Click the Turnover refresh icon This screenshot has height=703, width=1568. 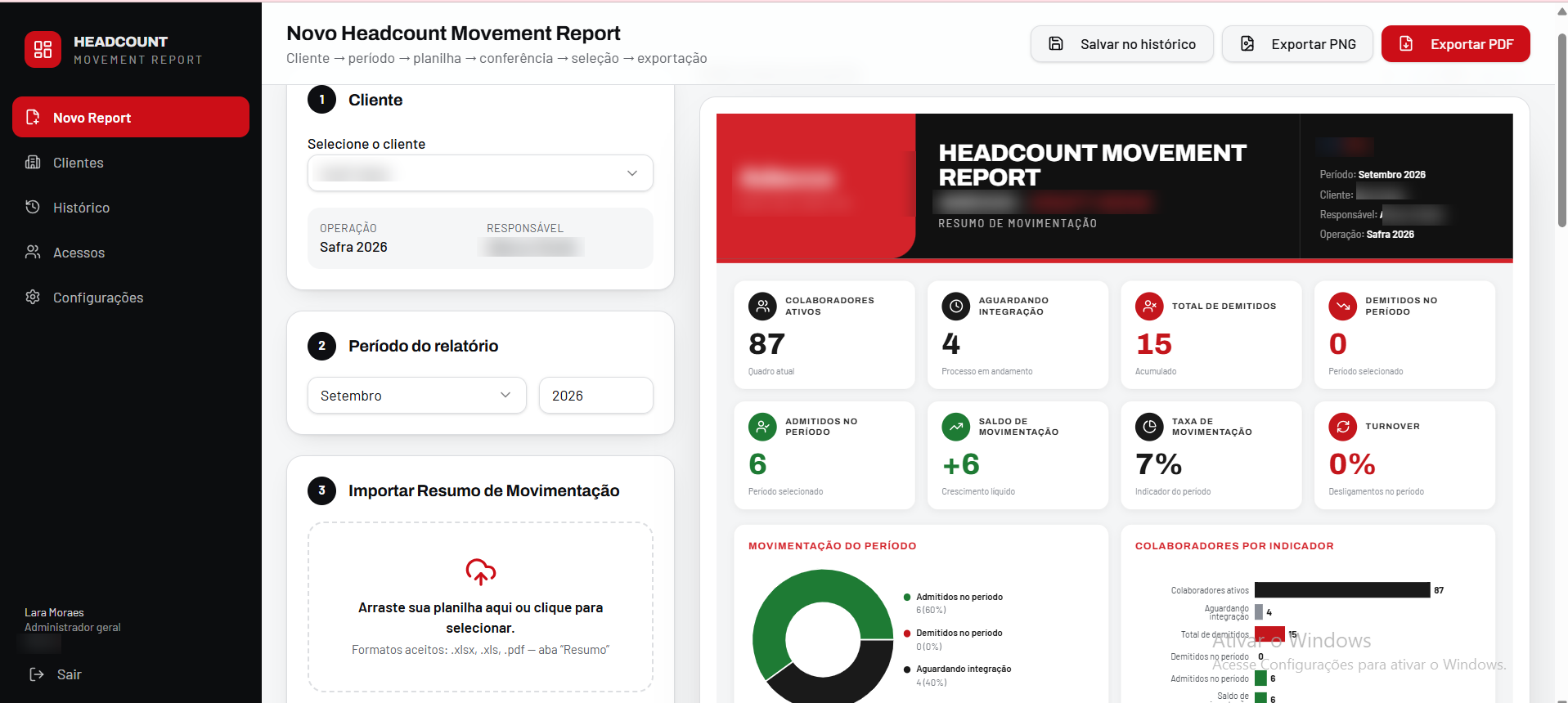[x=1343, y=427]
